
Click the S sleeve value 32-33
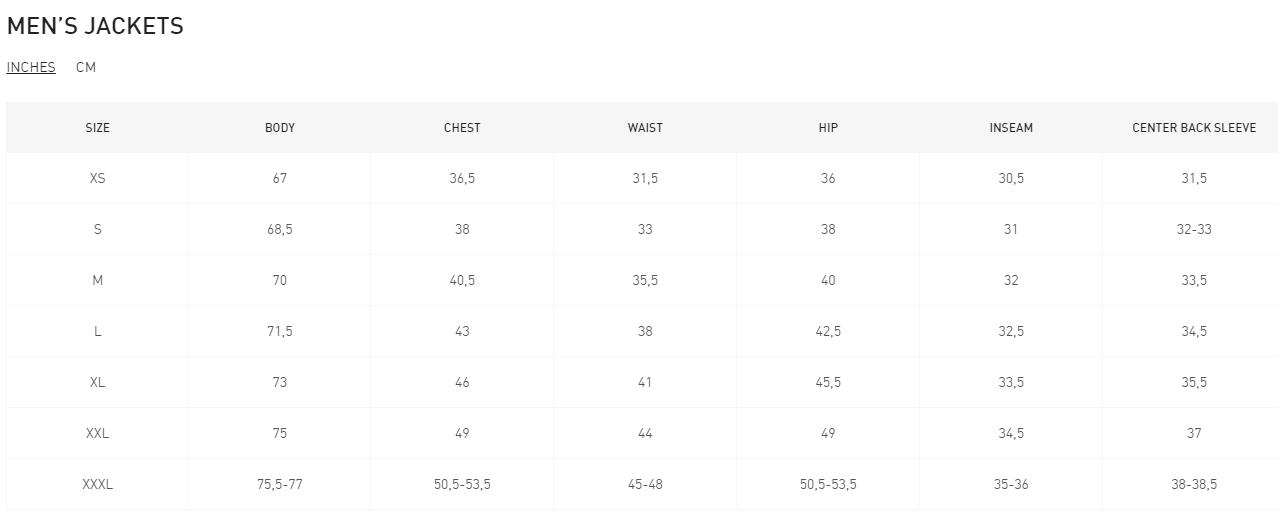[1194, 230]
